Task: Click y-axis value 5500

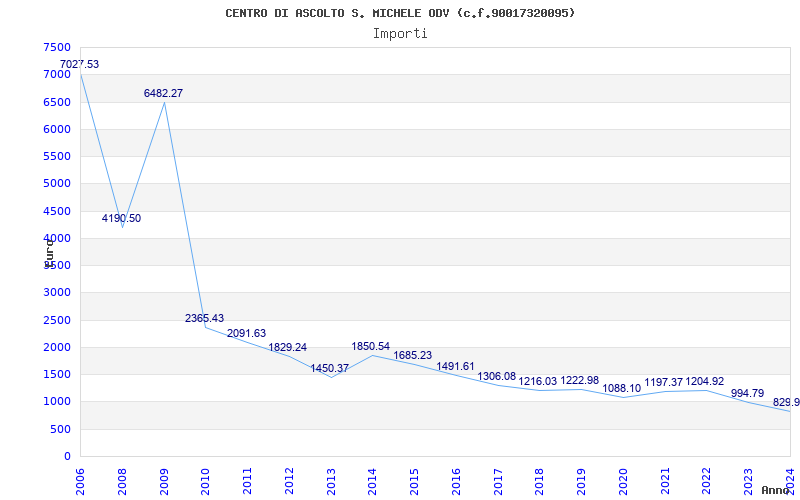Action: 57,156
